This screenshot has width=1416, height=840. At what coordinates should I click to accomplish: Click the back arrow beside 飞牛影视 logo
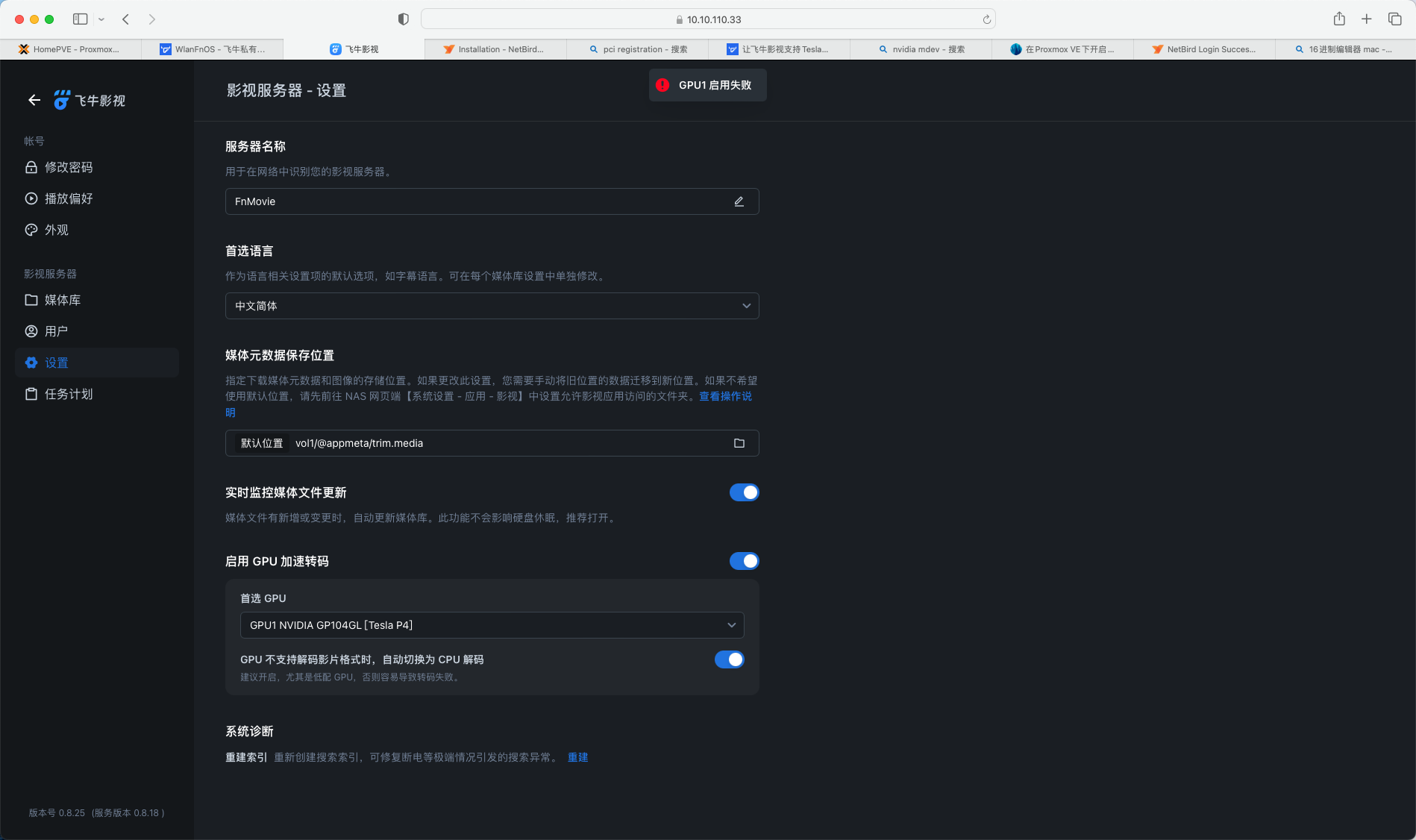pyautogui.click(x=34, y=100)
